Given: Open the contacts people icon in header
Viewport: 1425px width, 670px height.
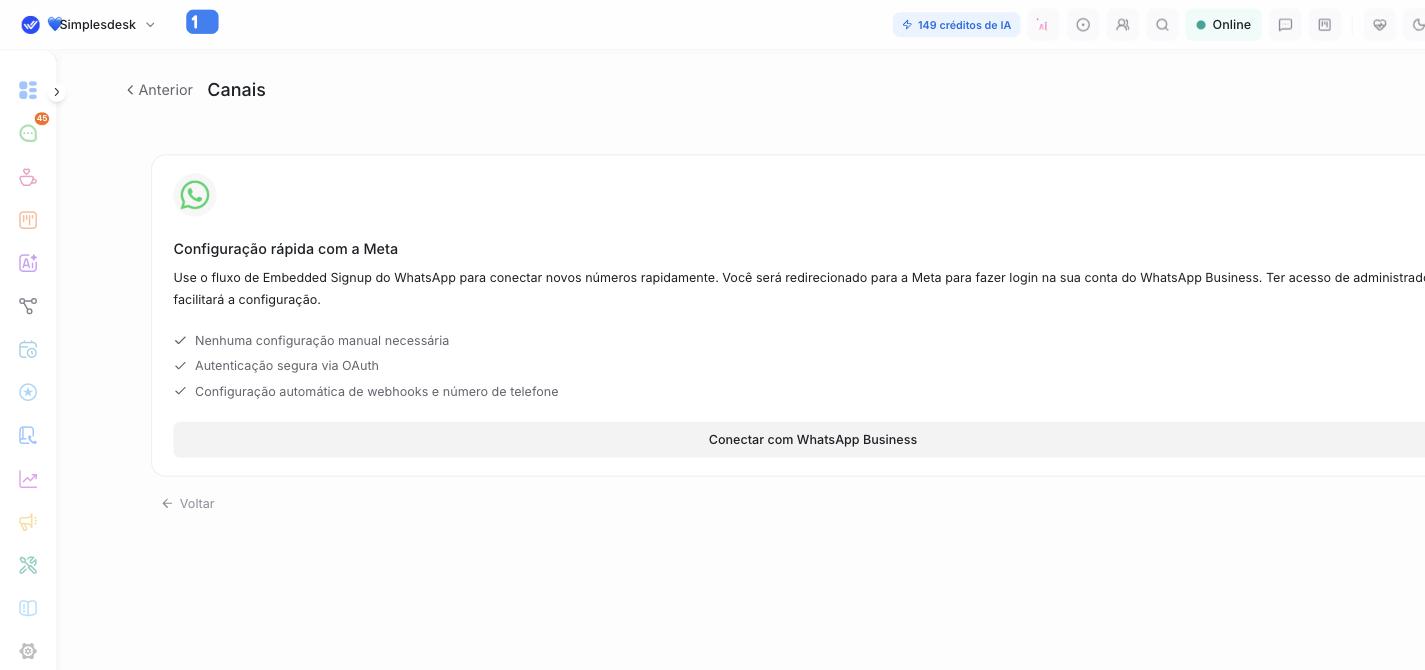Looking at the screenshot, I should [1123, 25].
